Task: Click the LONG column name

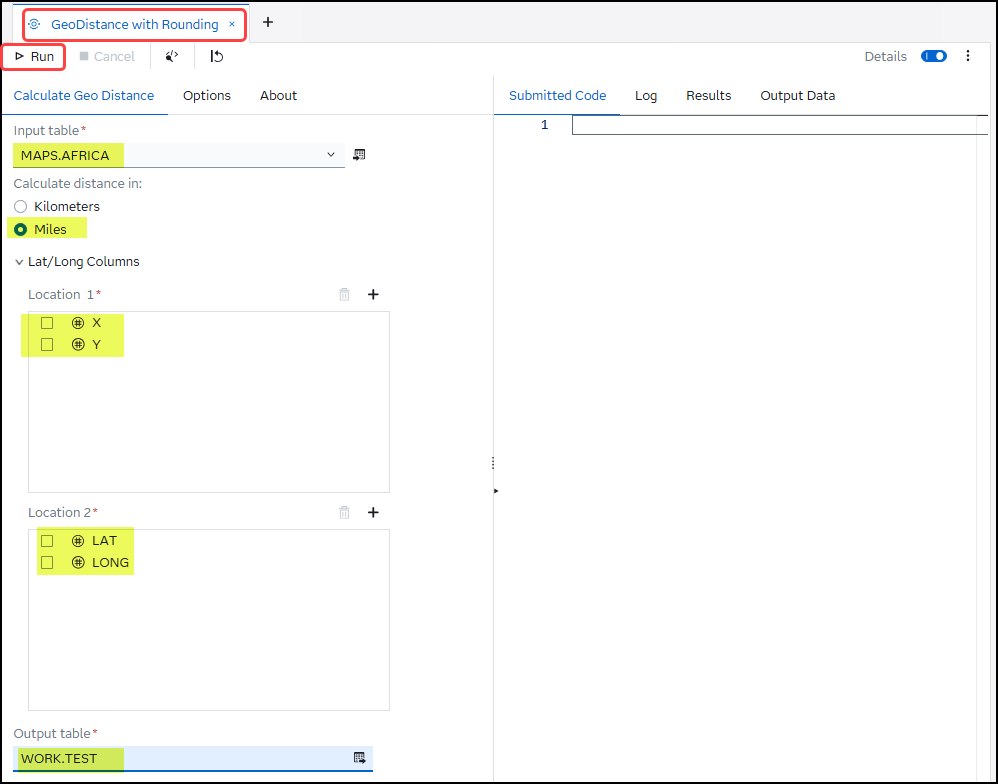Action: (111, 563)
